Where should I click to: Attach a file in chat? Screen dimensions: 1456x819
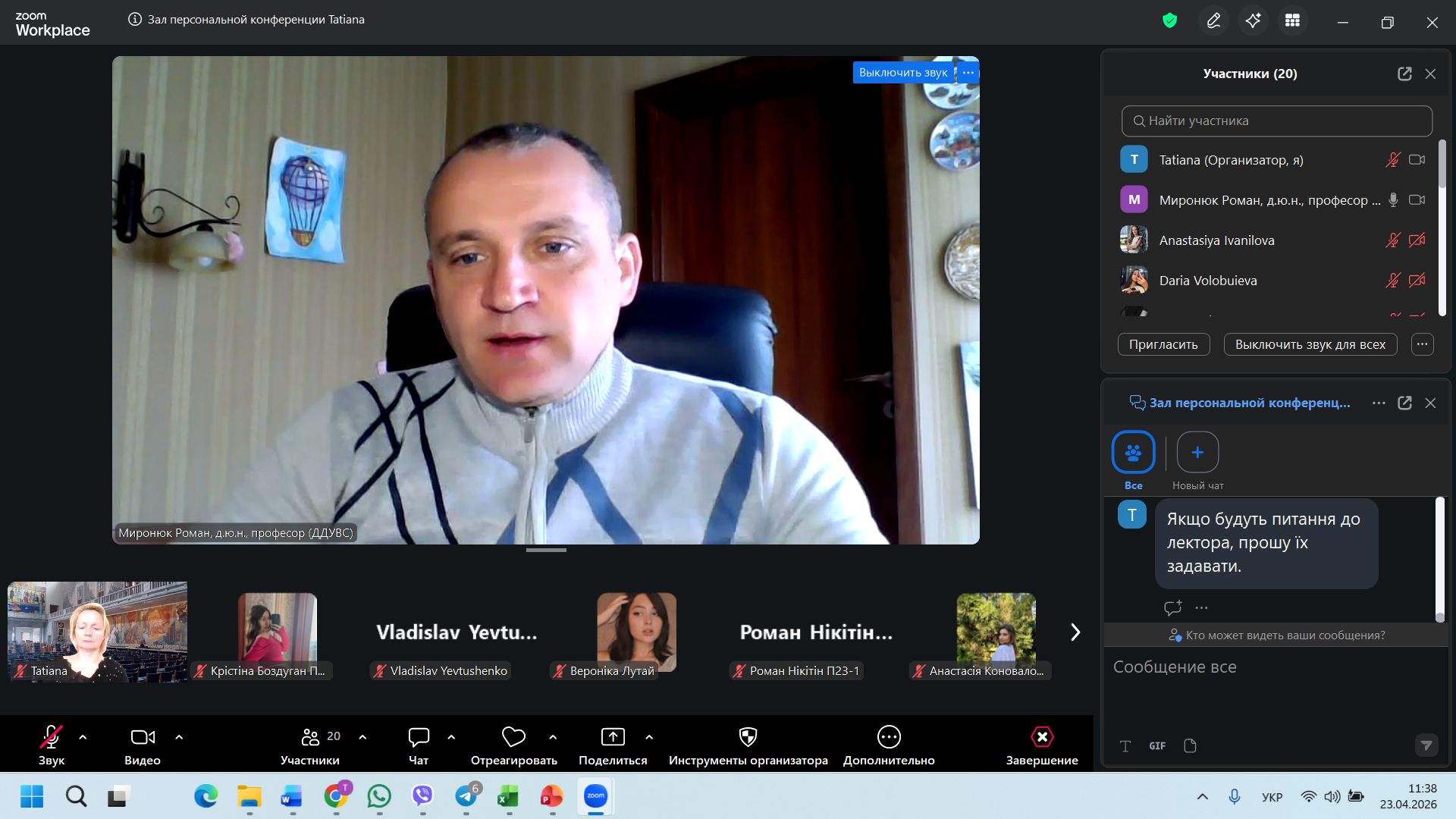[1190, 746]
